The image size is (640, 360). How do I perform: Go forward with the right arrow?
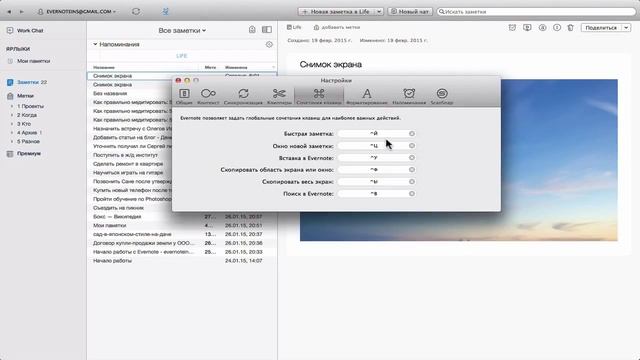tap(22, 12)
